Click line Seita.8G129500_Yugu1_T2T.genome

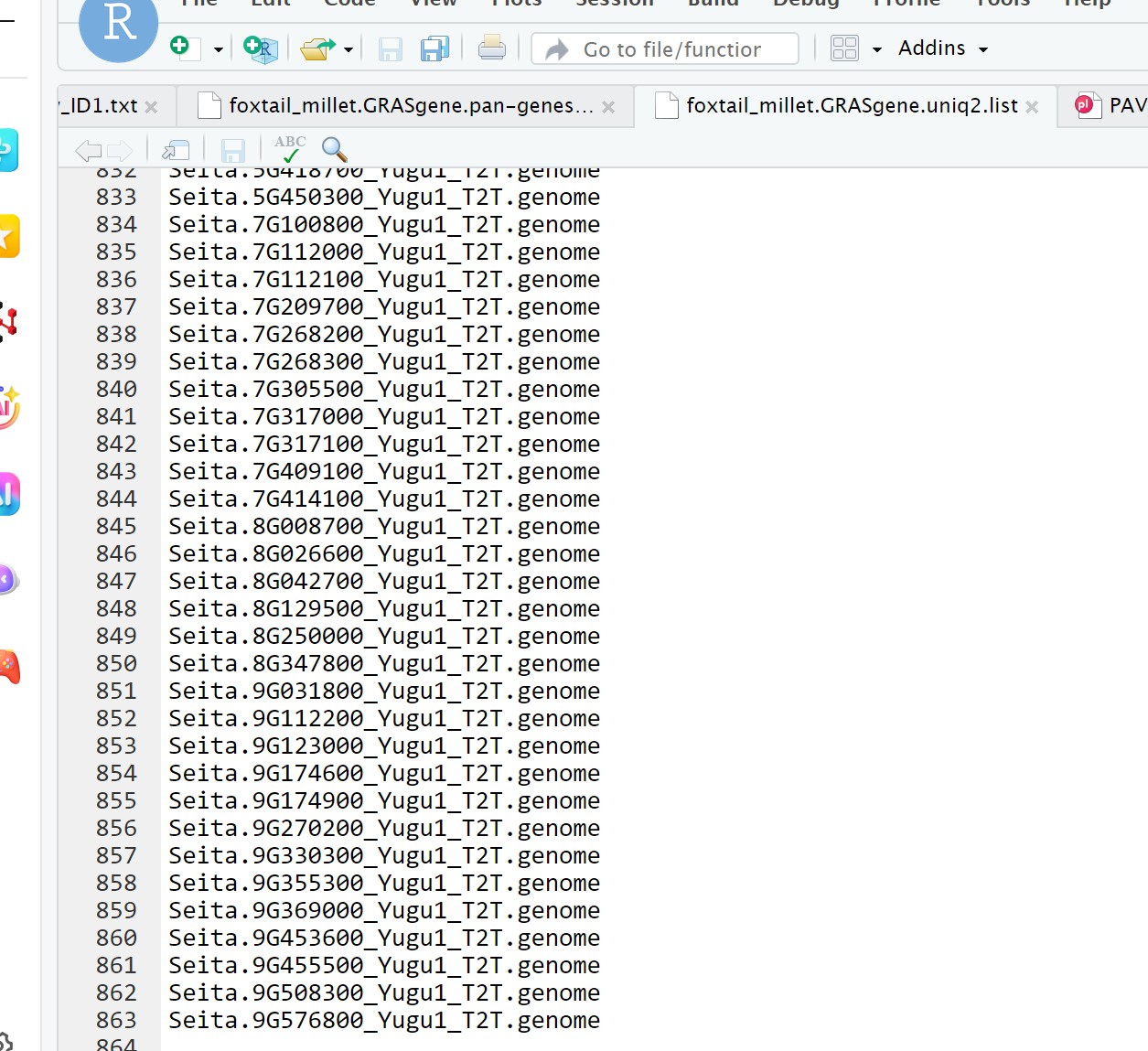tap(384, 609)
